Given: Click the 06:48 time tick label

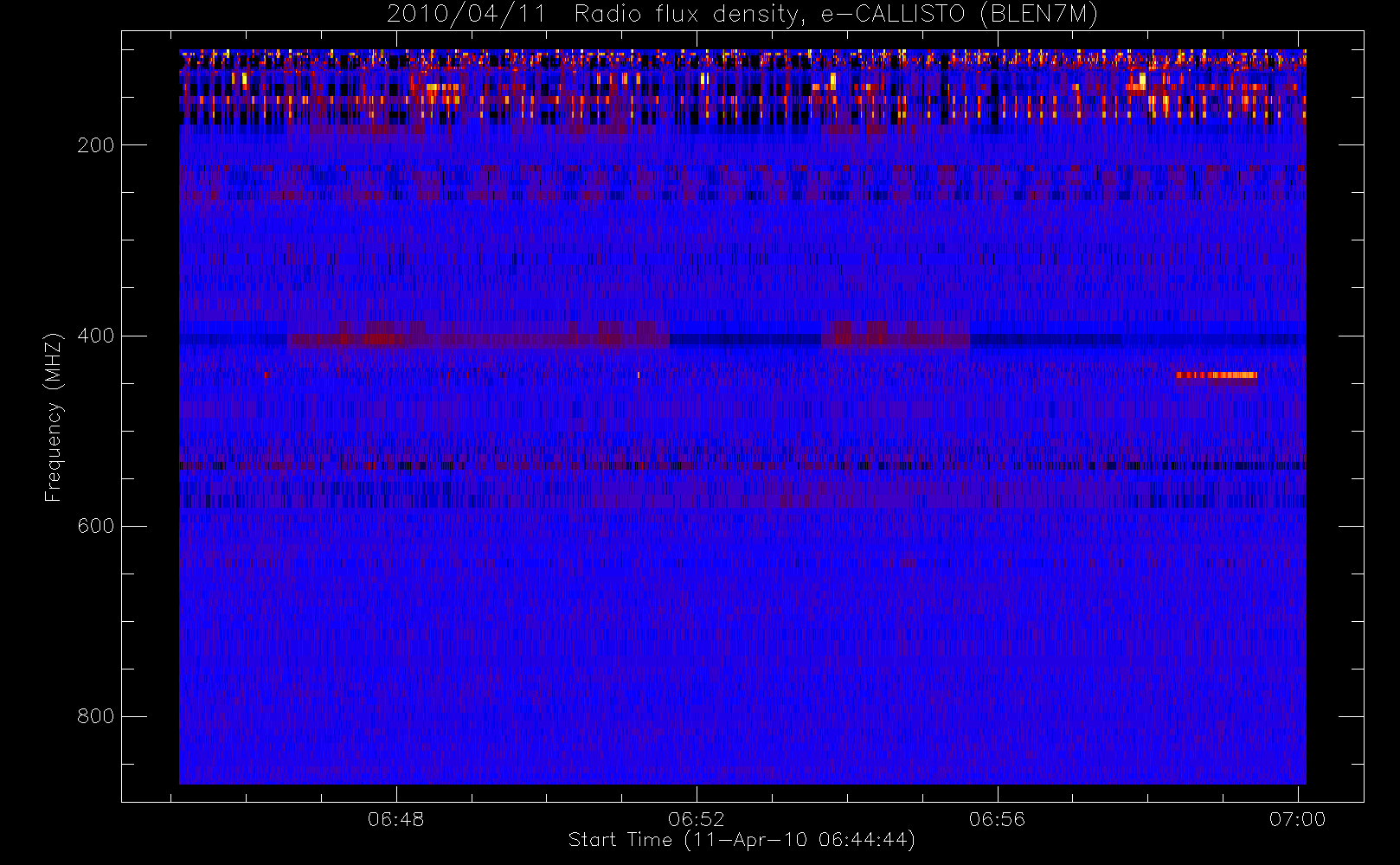Looking at the screenshot, I should click(396, 819).
